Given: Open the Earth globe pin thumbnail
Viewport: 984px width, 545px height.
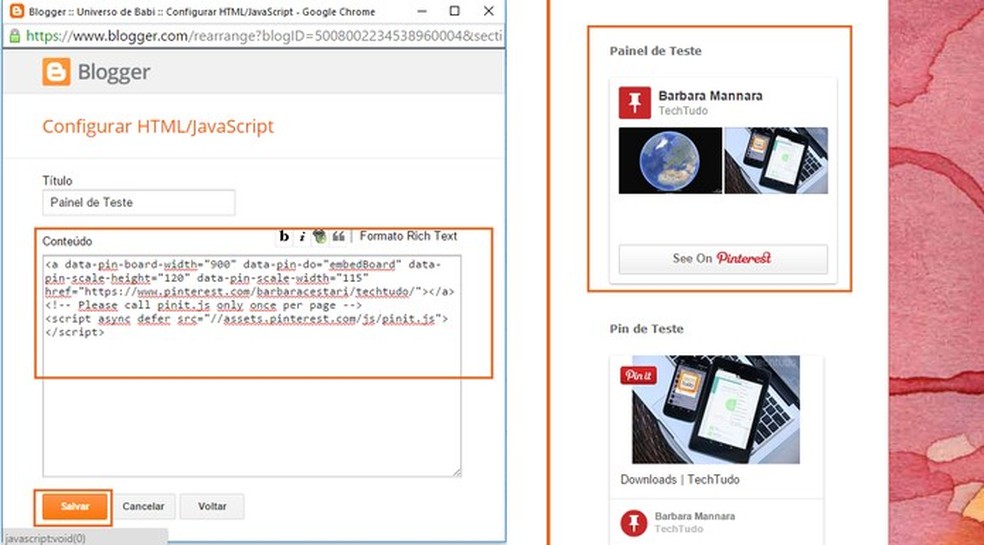Looking at the screenshot, I should 670,161.
